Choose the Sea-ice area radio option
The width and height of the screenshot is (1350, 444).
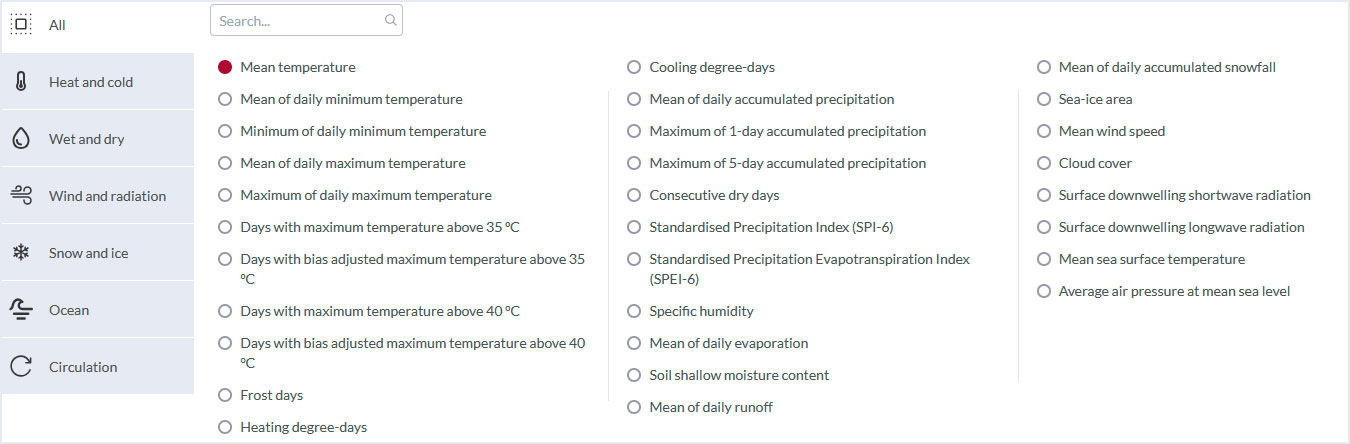click(x=1044, y=99)
